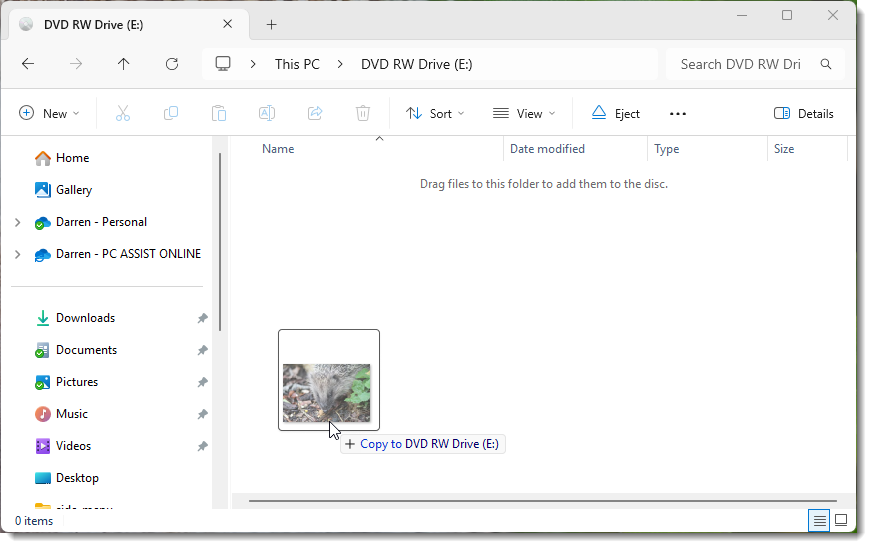Expand Darren - Personal OneDrive tree
Image resolution: width=872 pixels, height=548 pixels.
(17, 223)
